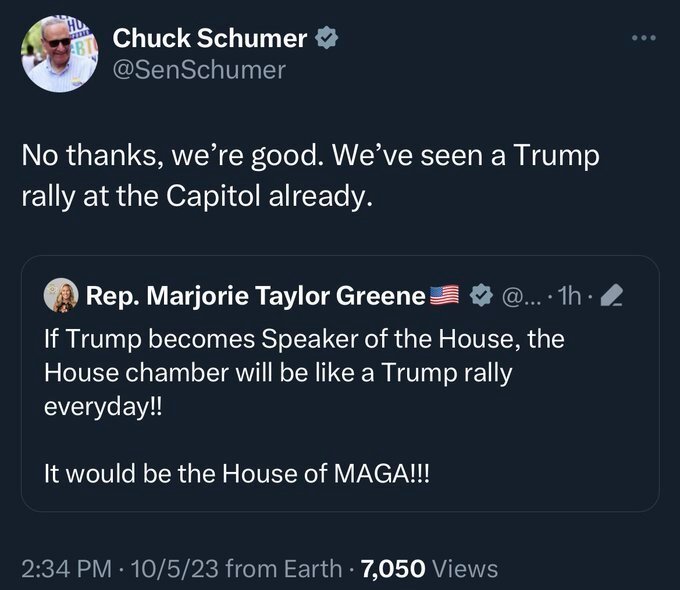This screenshot has width=680, height=590.
Task: Click the Chuck Schumer display name
Action: pos(210,38)
